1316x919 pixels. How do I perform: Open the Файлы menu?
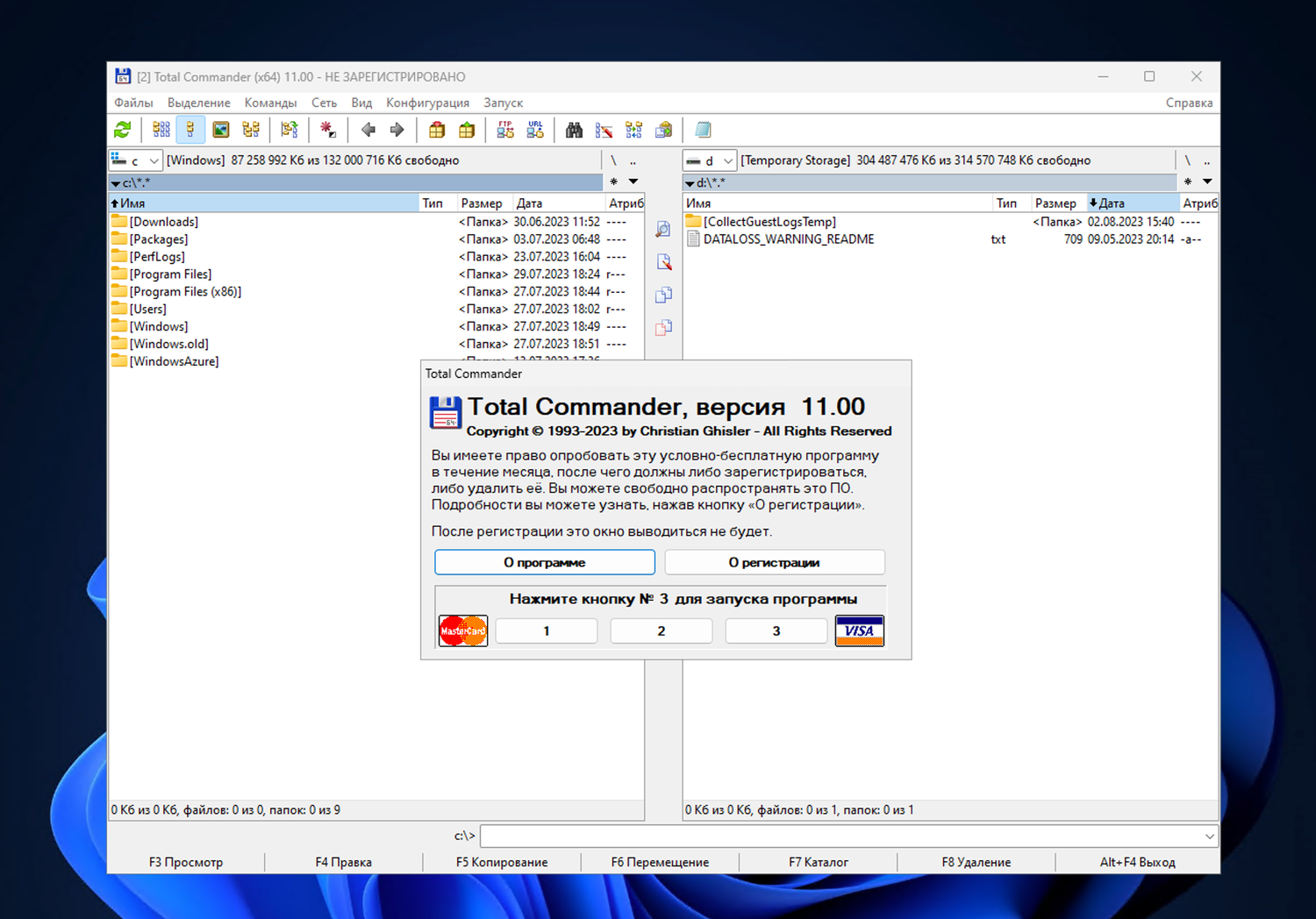click(133, 103)
